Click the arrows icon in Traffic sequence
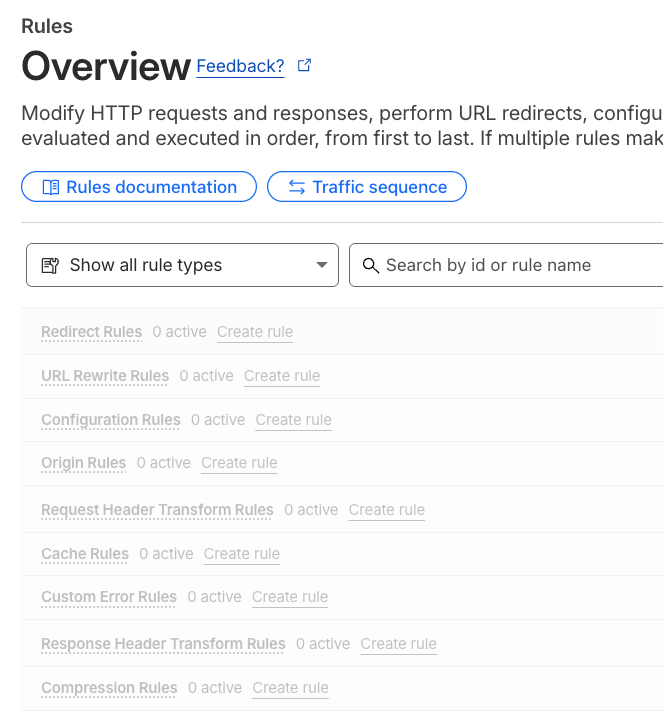663x720 pixels. (x=297, y=187)
